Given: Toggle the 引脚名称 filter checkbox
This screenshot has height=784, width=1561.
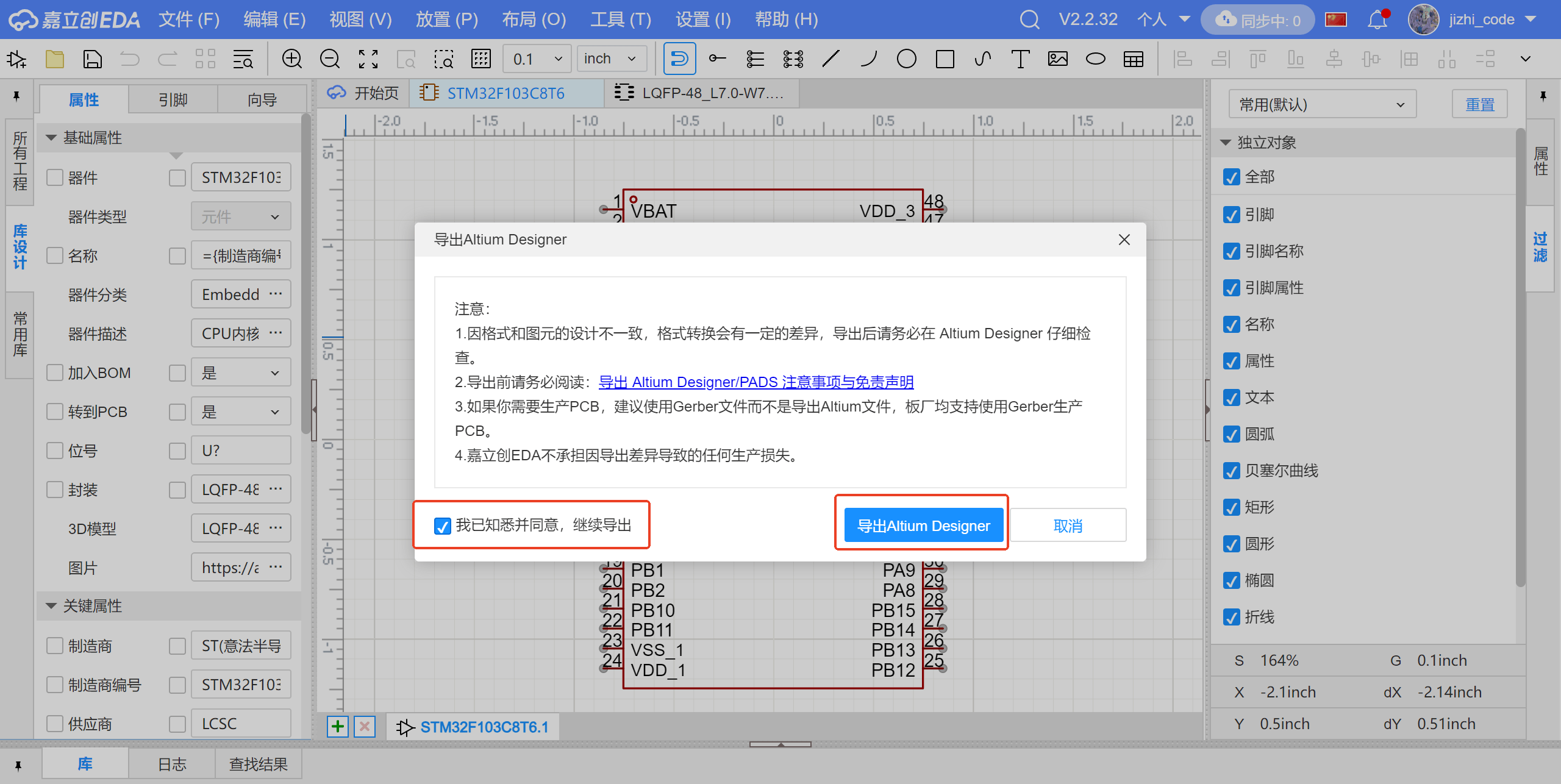Looking at the screenshot, I should pyautogui.click(x=1231, y=251).
